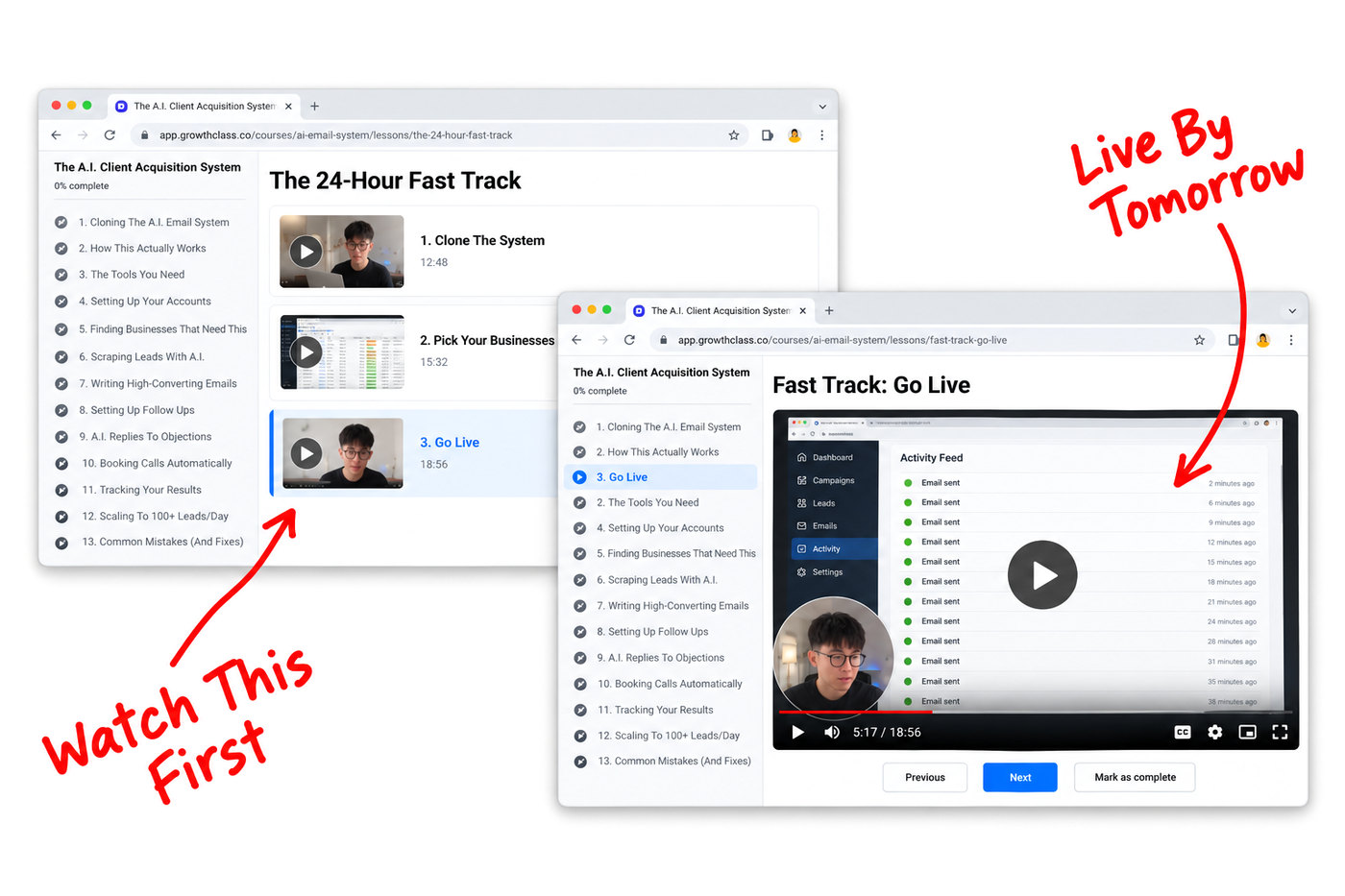The image size is (1345, 896).
Task: Enter fullscreen with the fullscreen icon
Action: coord(1280,732)
